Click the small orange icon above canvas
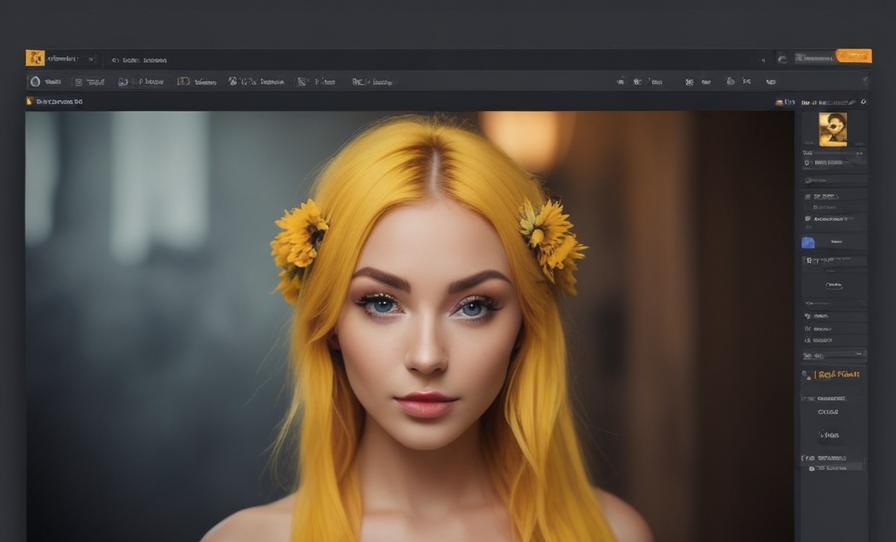The height and width of the screenshot is (542, 896). click(x=30, y=101)
